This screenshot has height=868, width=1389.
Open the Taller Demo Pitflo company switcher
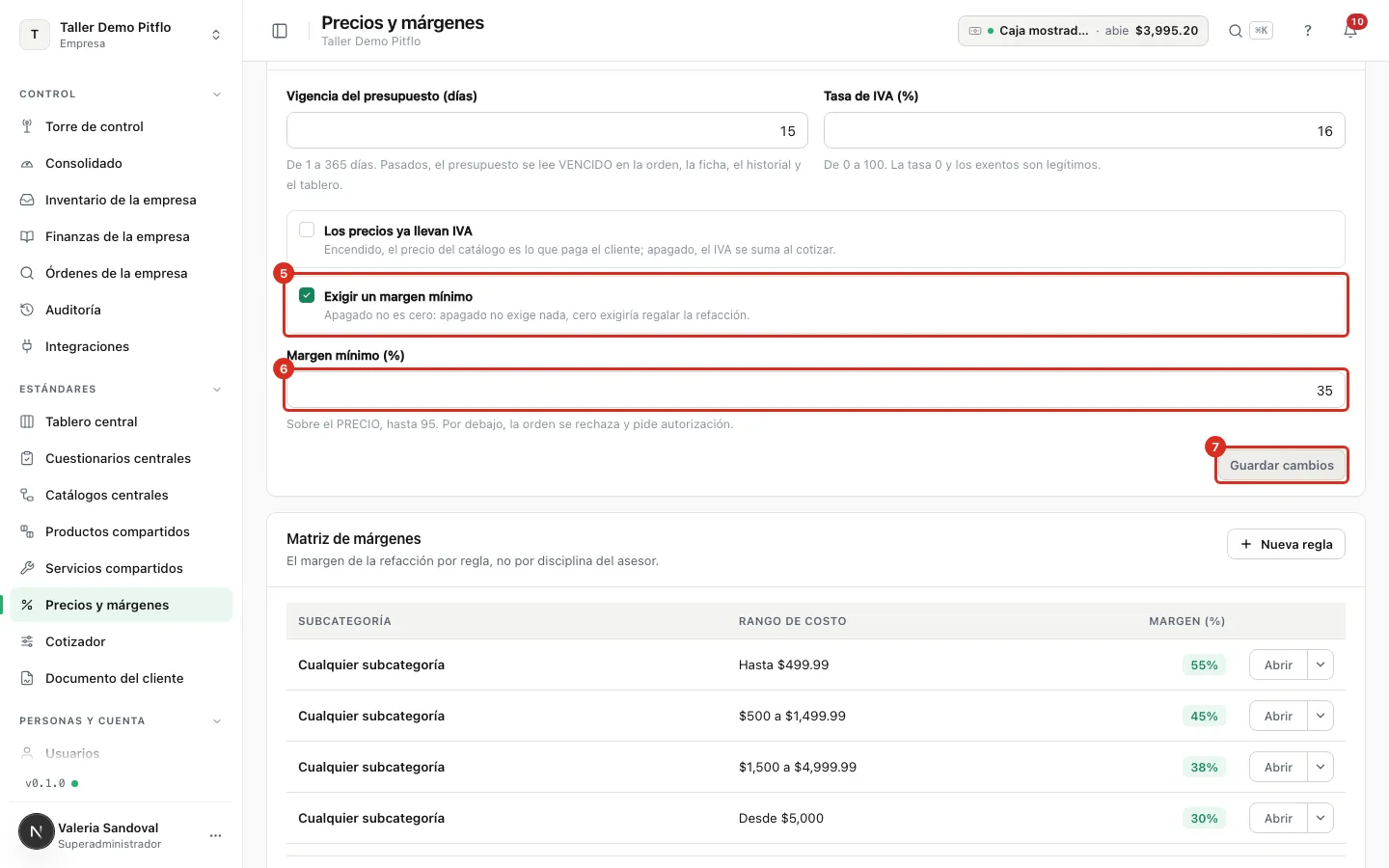point(121,35)
